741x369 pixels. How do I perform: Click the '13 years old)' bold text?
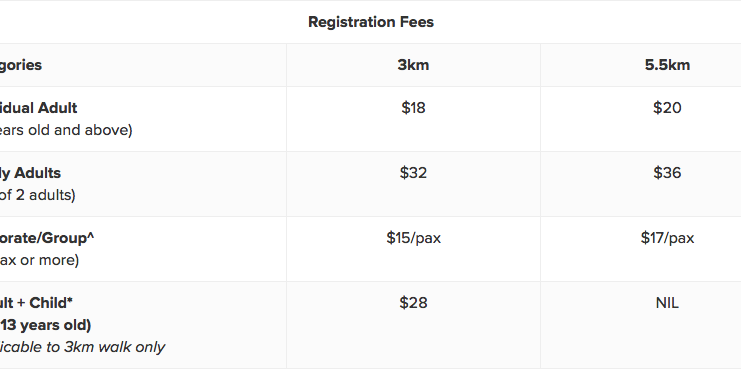(45, 325)
